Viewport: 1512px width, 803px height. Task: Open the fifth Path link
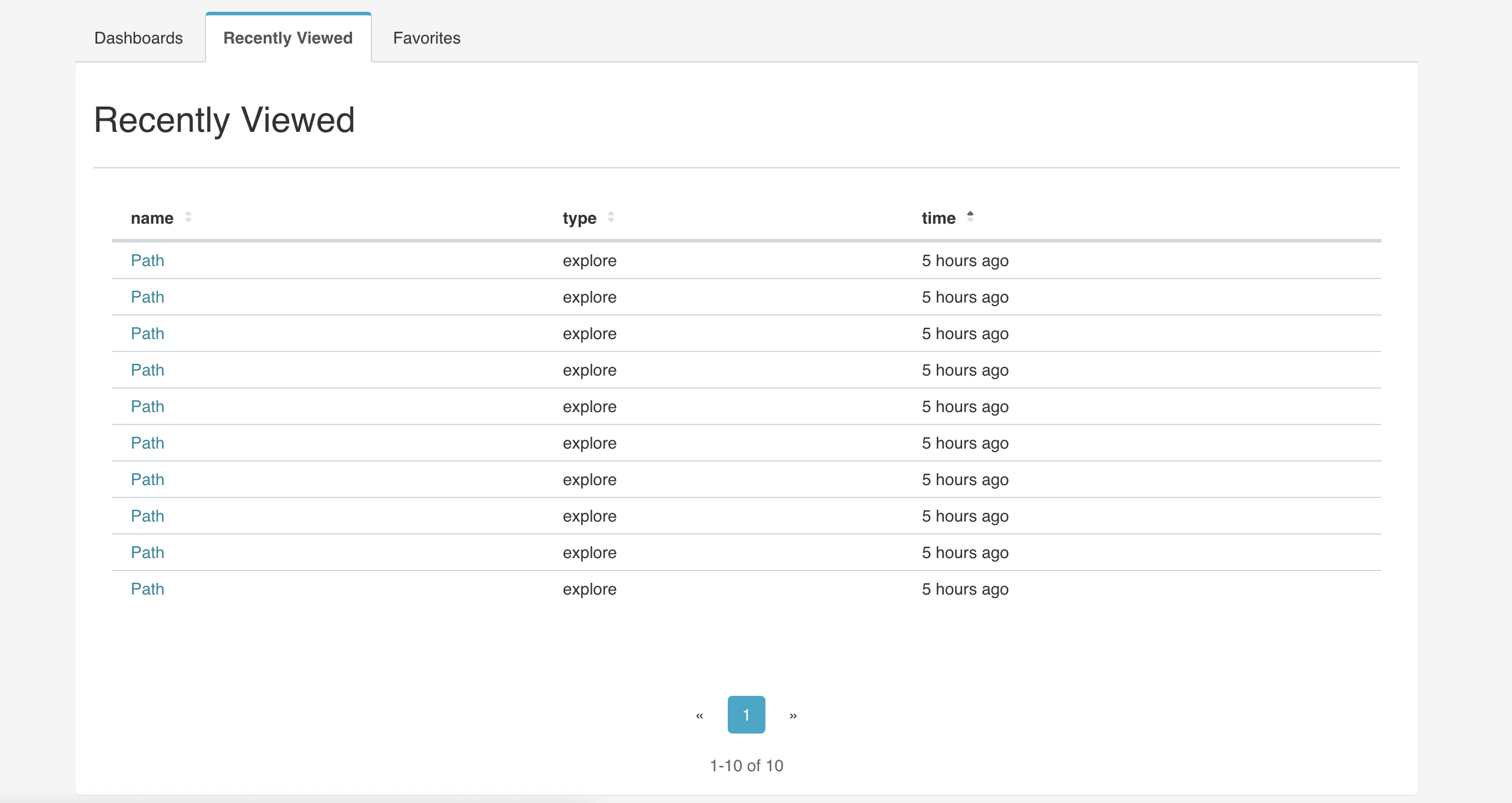pos(147,407)
